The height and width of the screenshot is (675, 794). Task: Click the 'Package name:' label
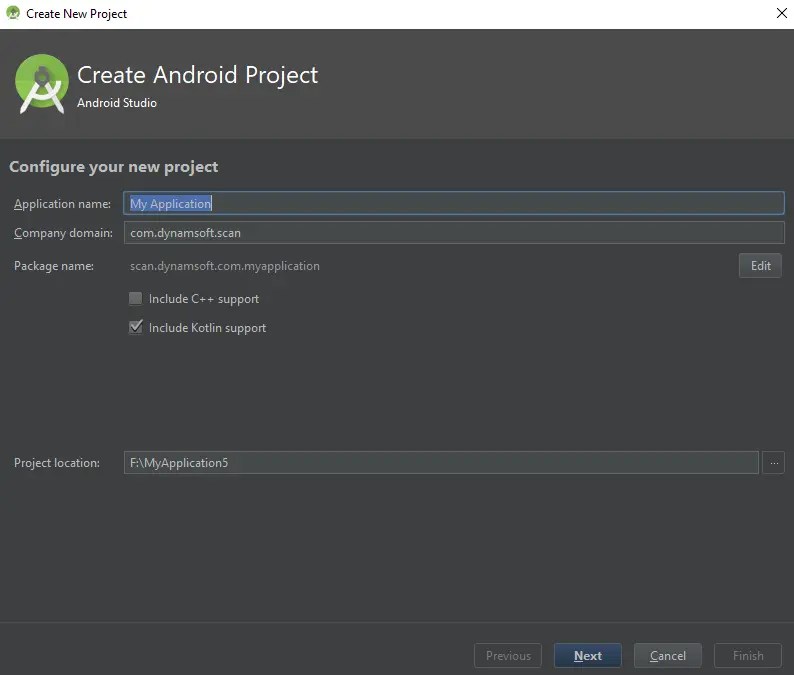click(x=54, y=266)
